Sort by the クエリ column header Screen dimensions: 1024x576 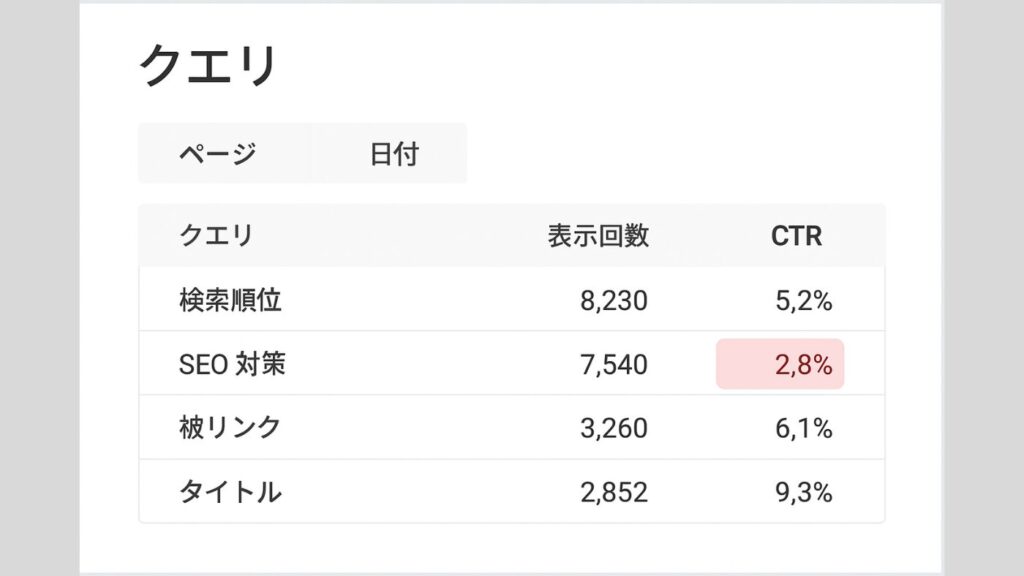pos(209,236)
